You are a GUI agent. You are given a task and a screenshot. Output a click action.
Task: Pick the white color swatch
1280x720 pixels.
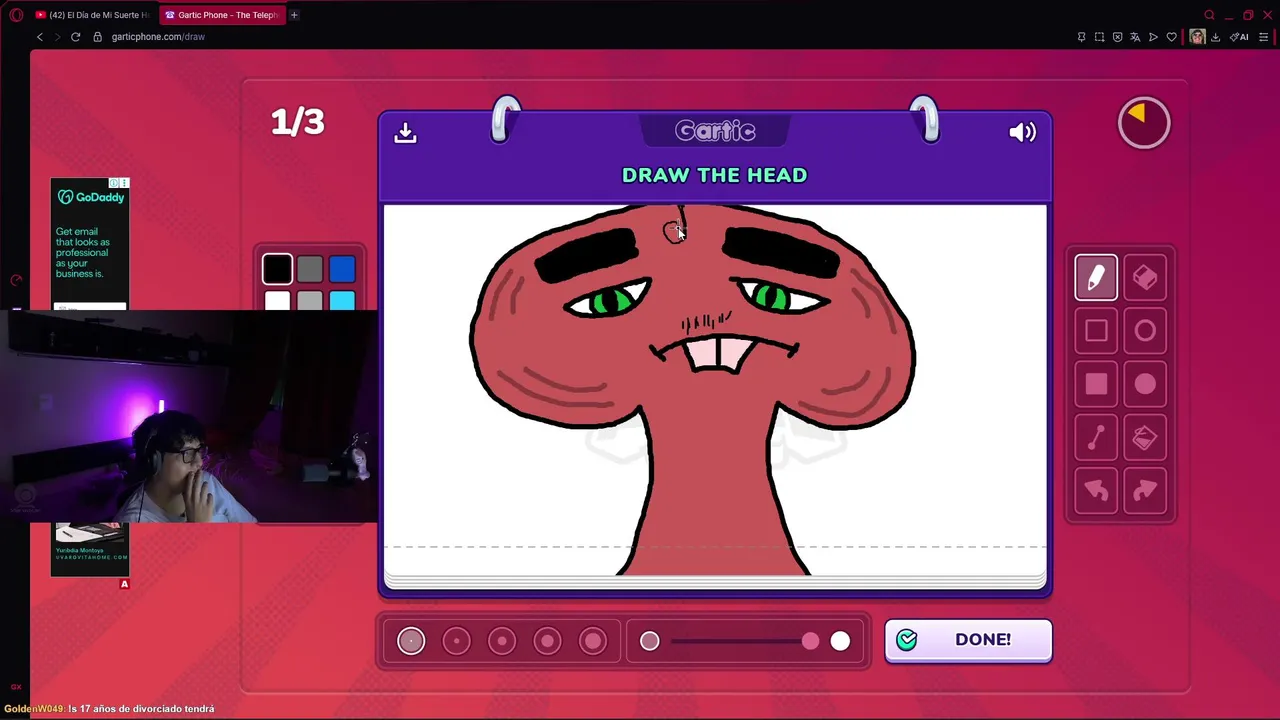[x=277, y=300]
